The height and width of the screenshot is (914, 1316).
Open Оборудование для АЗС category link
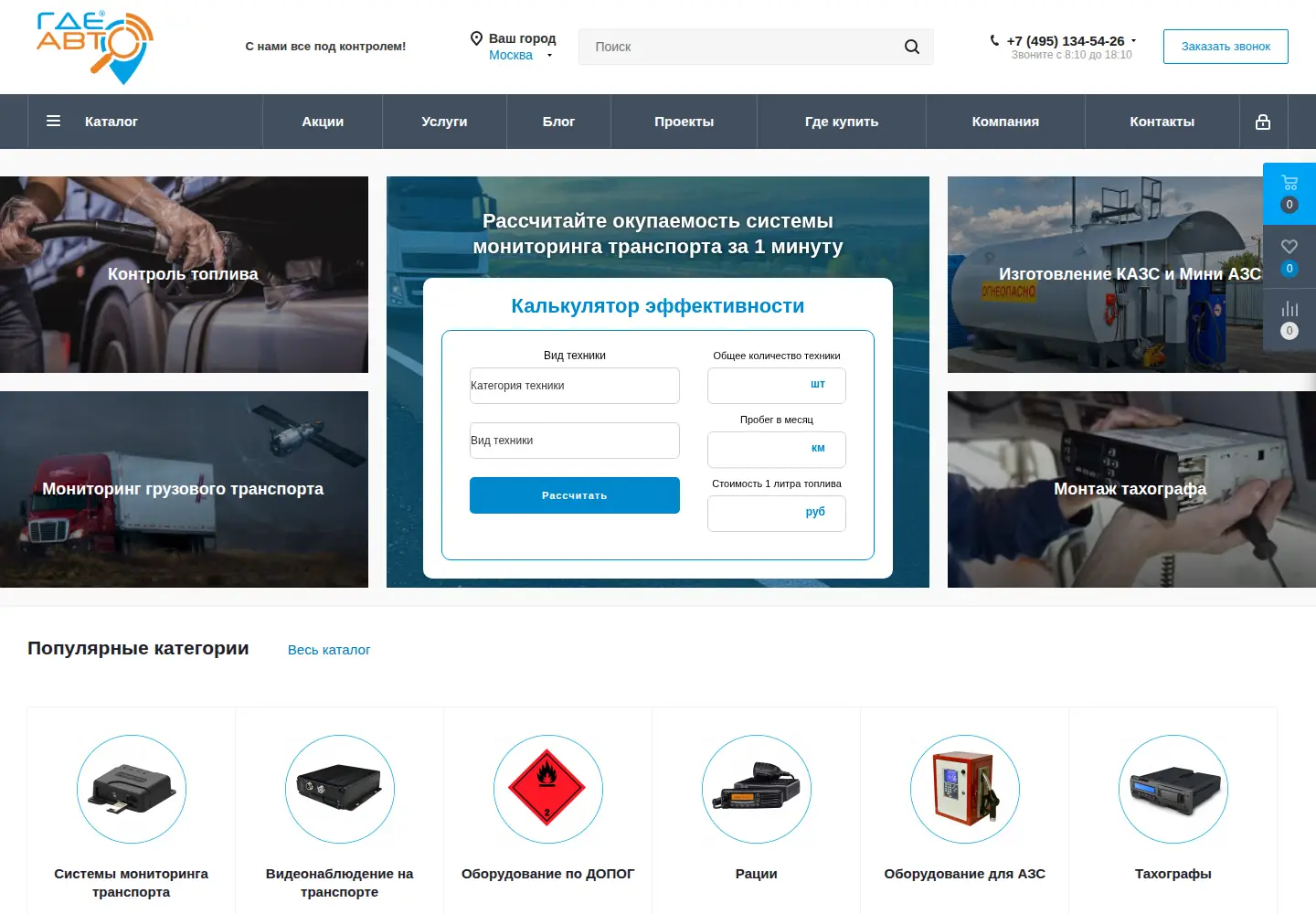point(965,874)
